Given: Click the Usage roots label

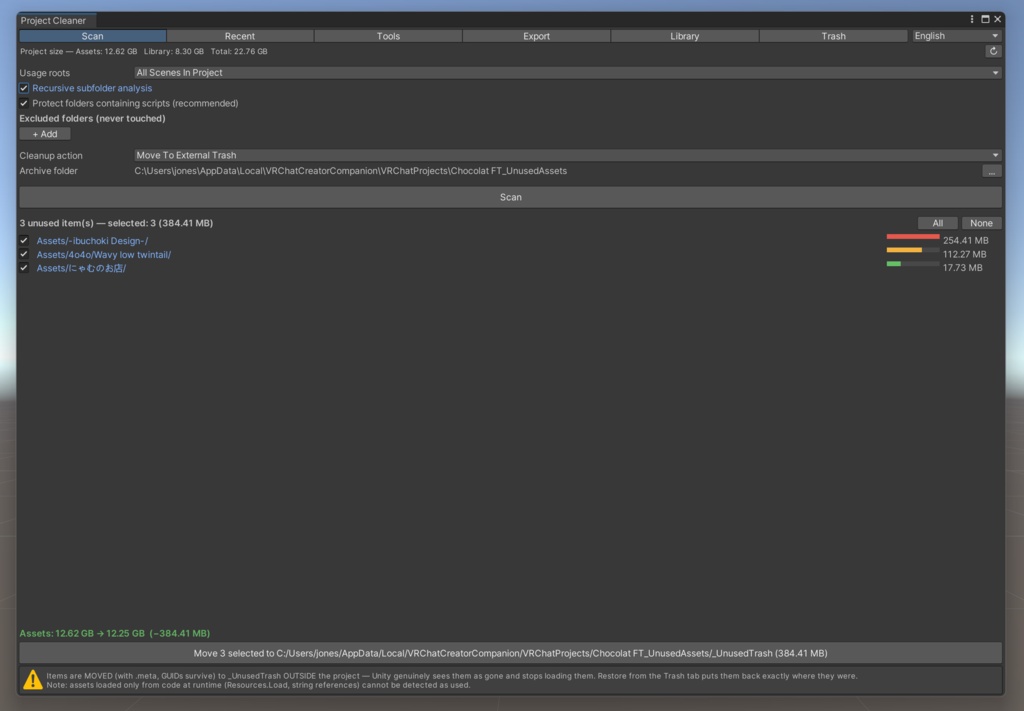Looking at the screenshot, I should tap(44, 73).
